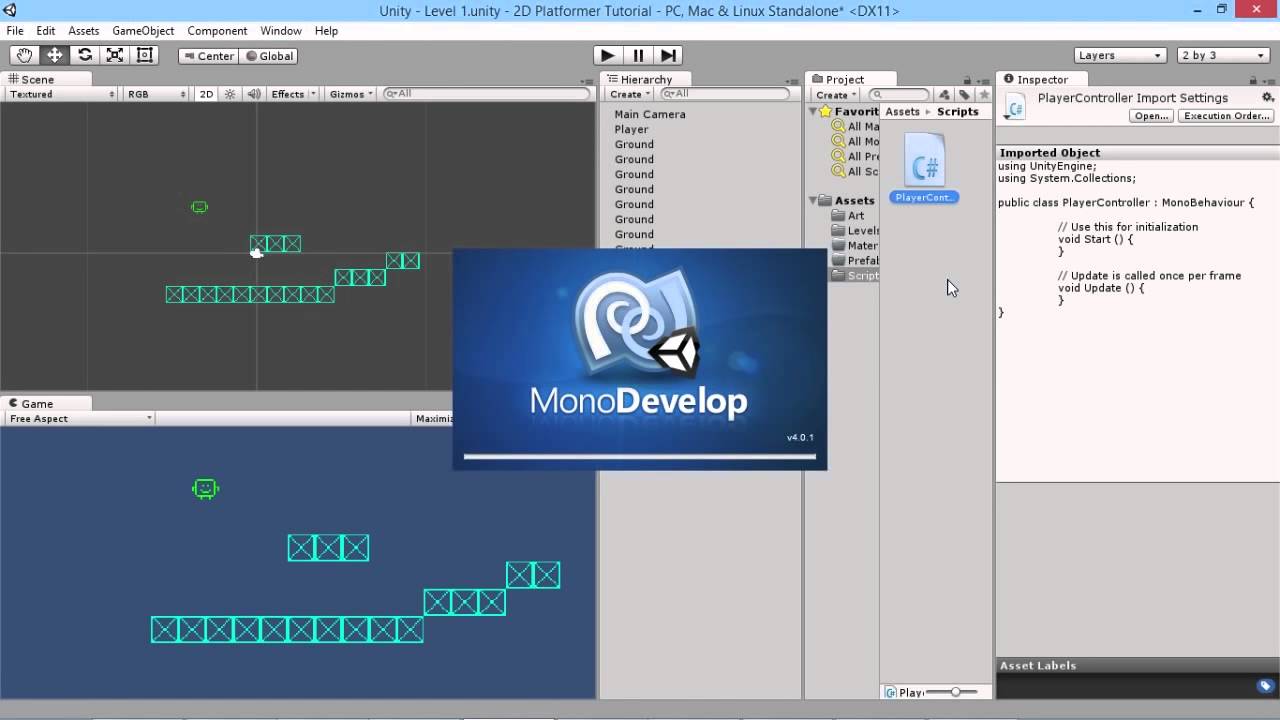Select the Rect transform tool
This screenshot has width=1280, height=720.
point(145,56)
